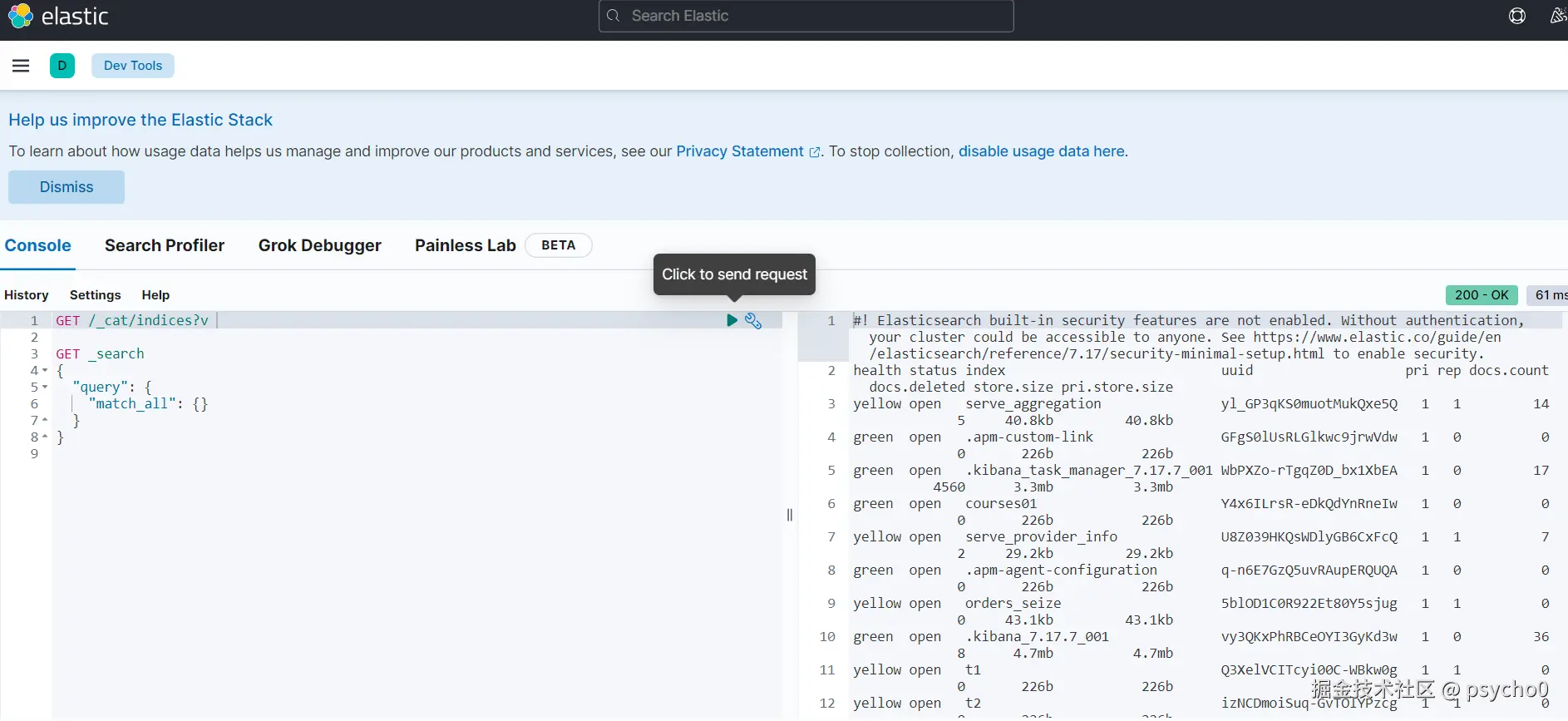Click the Dismiss button

click(x=67, y=187)
